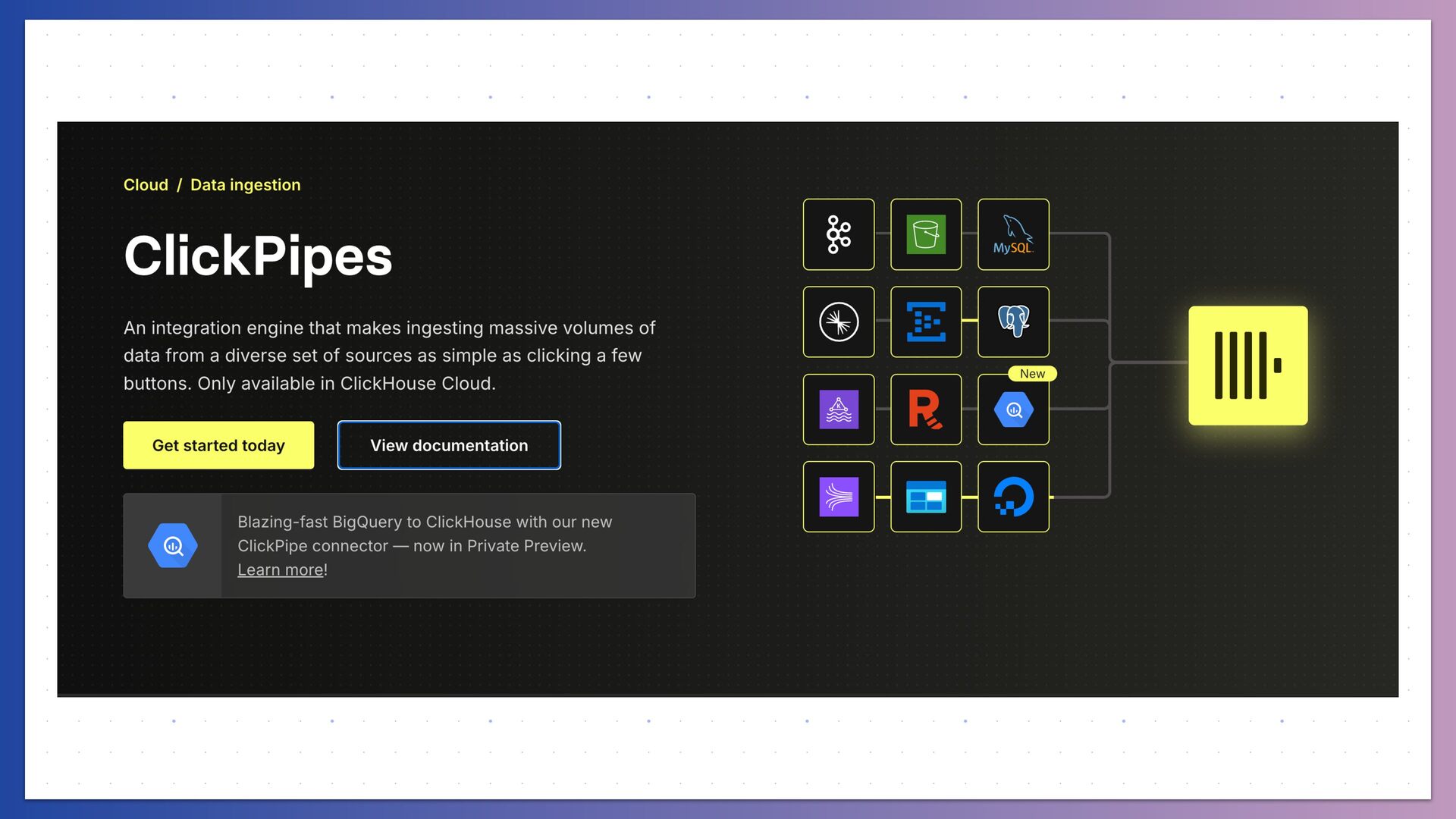Image resolution: width=1456 pixels, height=819 pixels.
Task: Click the BigQuery hexagon in the source grid
Action: pos(1013,409)
